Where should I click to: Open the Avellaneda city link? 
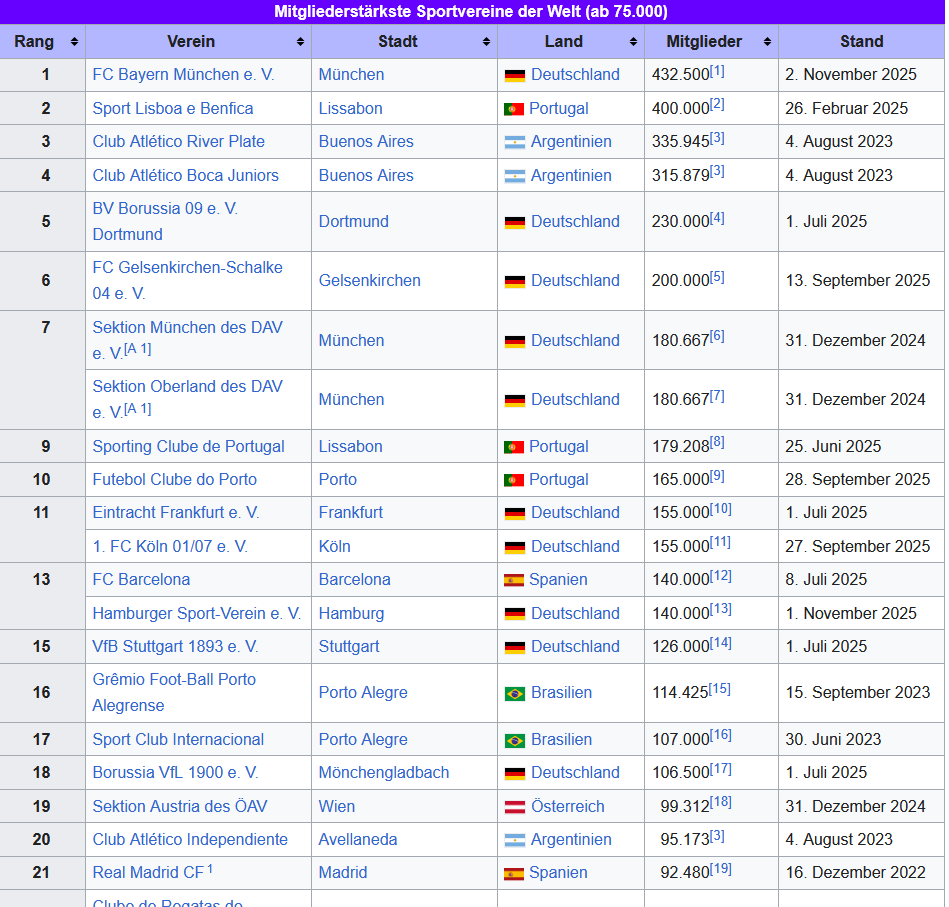[x=358, y=840]
